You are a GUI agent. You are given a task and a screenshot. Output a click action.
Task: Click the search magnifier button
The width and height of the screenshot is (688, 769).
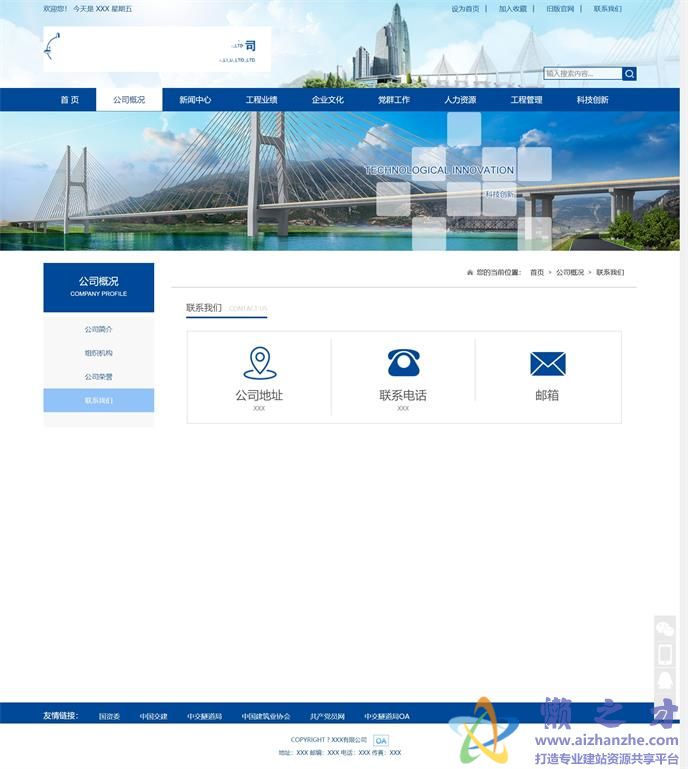(629, 74)
